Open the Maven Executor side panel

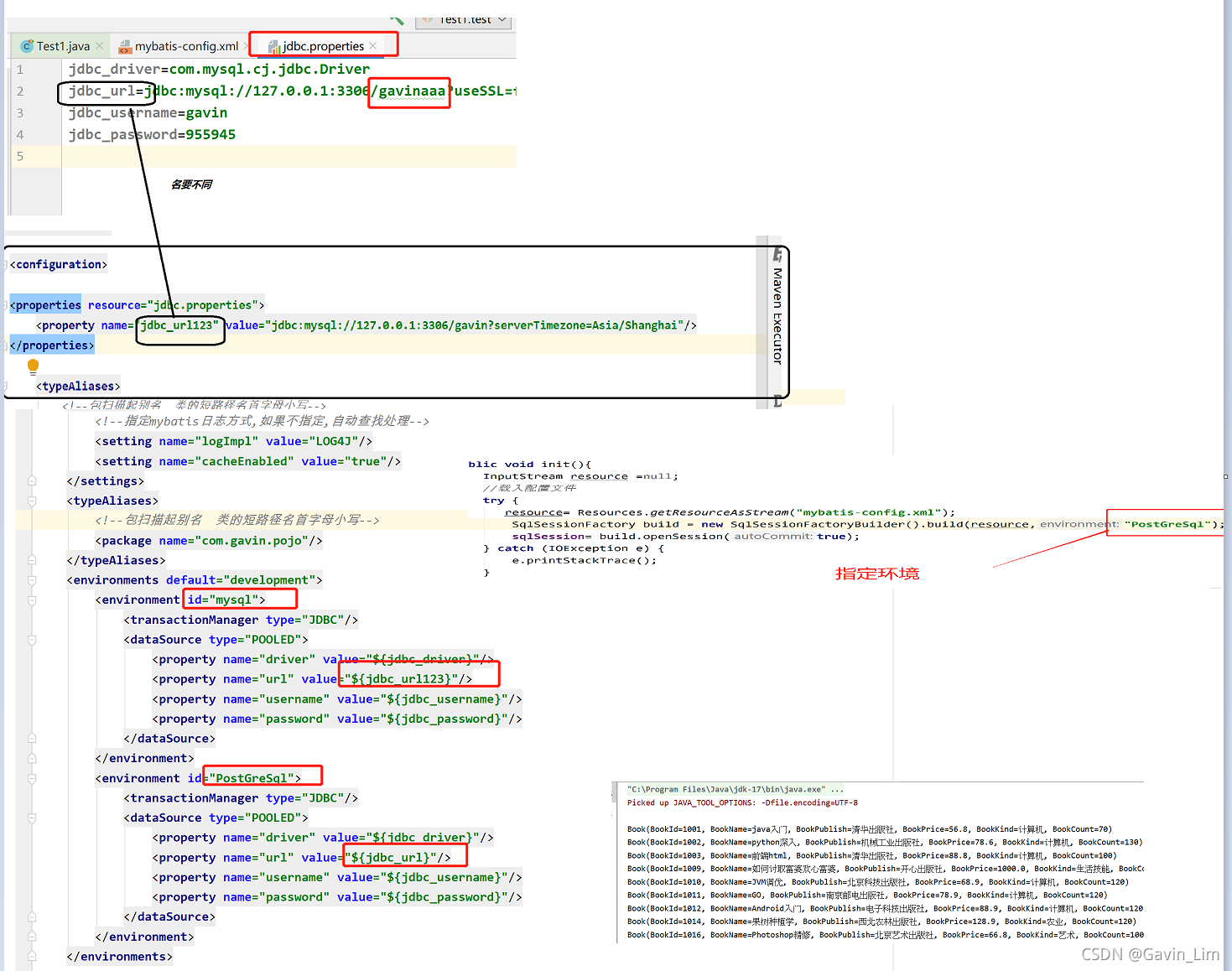pos(777,315)
